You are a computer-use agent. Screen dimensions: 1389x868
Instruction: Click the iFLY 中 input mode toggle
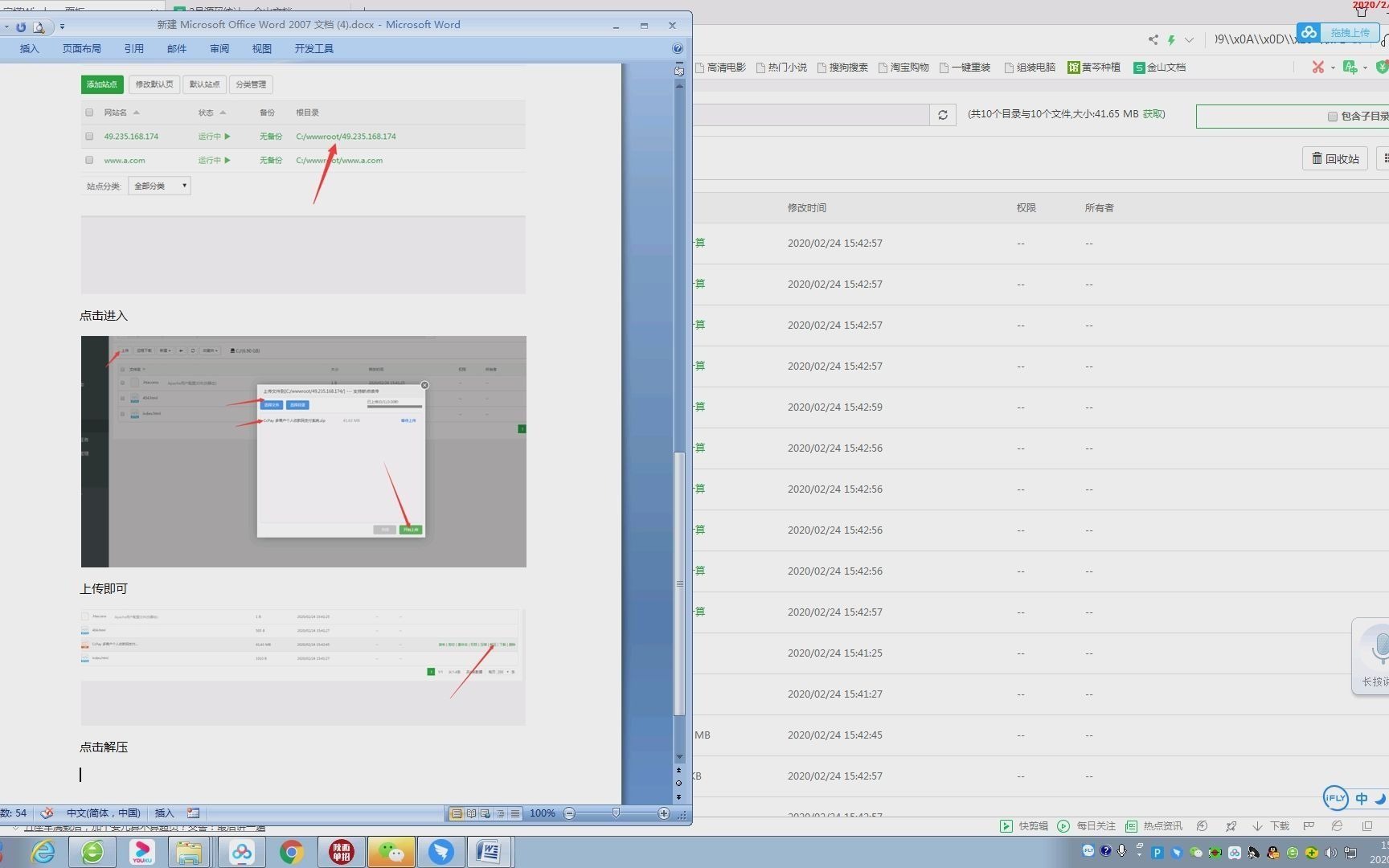click(x=1361, y=798)
